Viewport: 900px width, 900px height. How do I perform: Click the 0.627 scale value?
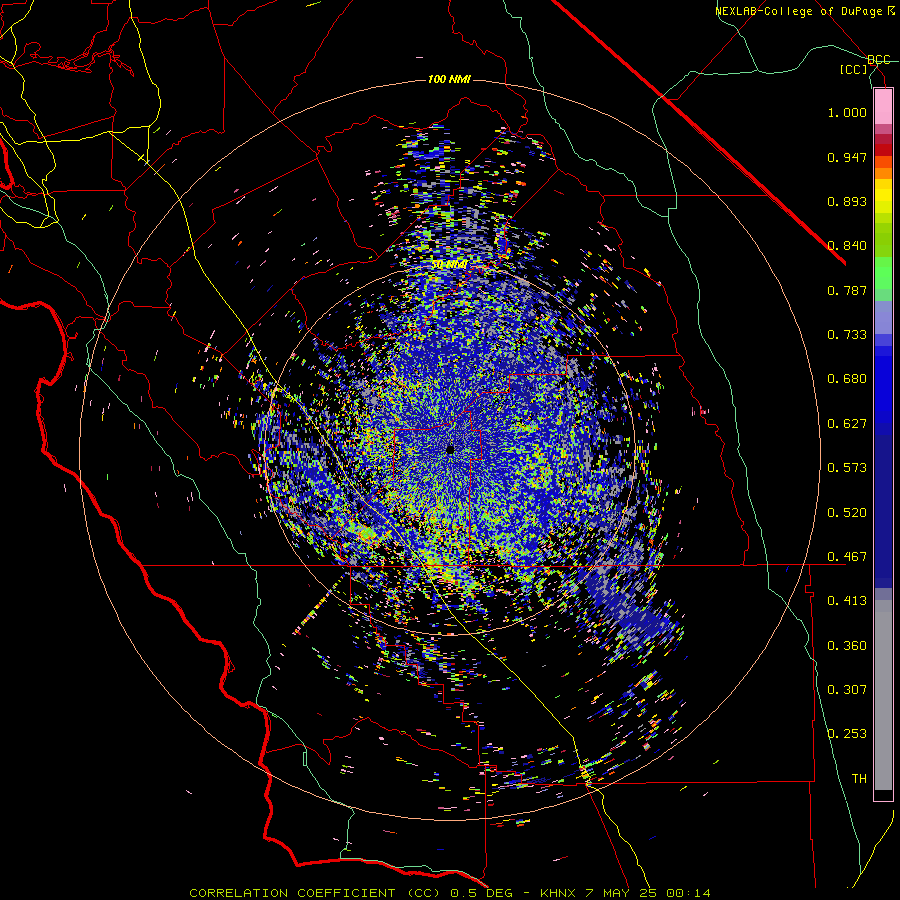(x=847, y=424)
